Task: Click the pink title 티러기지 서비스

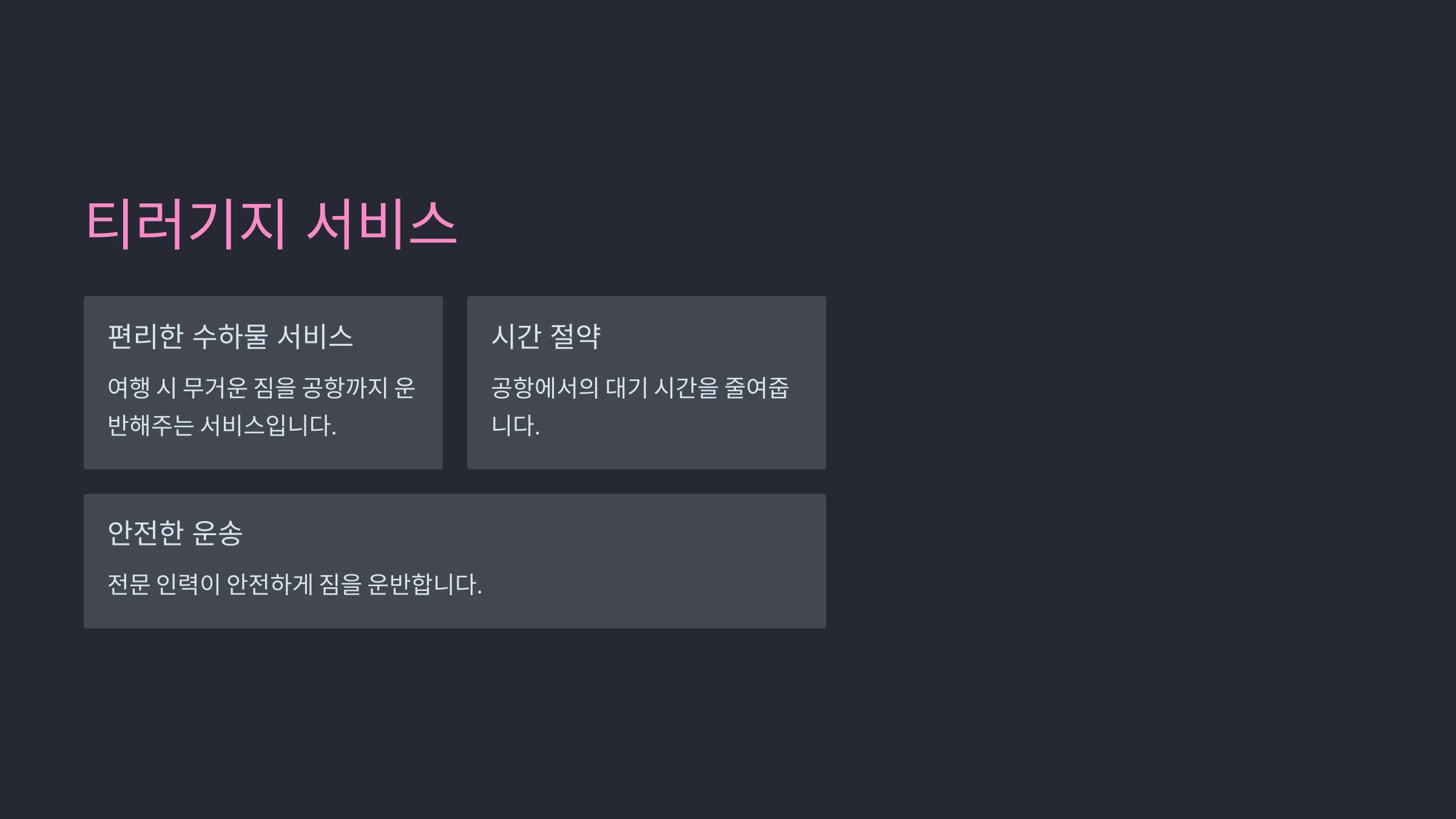Action: [271, 224]
